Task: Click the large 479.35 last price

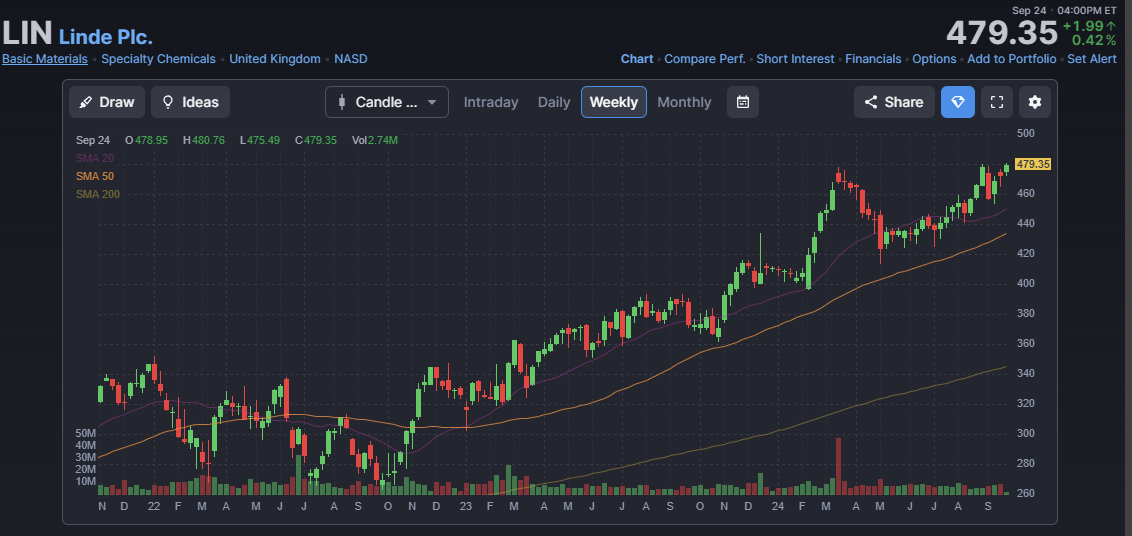Action: (1001, 33)
